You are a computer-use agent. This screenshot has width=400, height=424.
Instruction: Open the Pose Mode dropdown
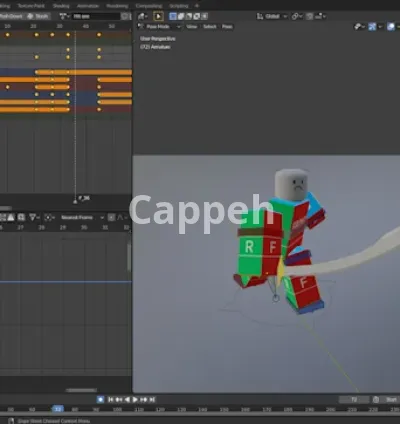pyautogui.click(x=160, y=26)
